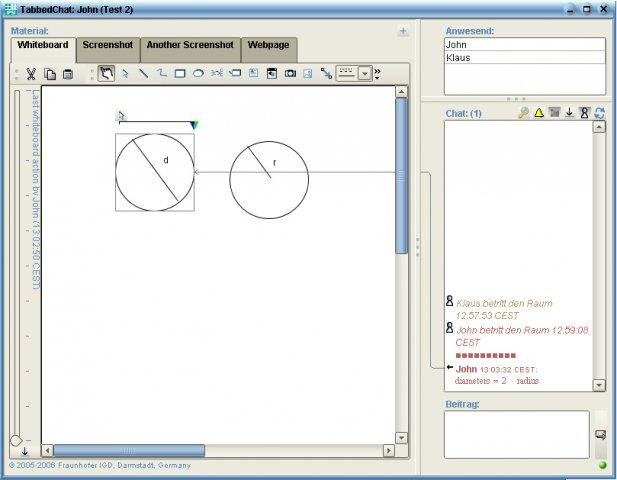Toggle the hand selection tool

click(x=106, y=73)
